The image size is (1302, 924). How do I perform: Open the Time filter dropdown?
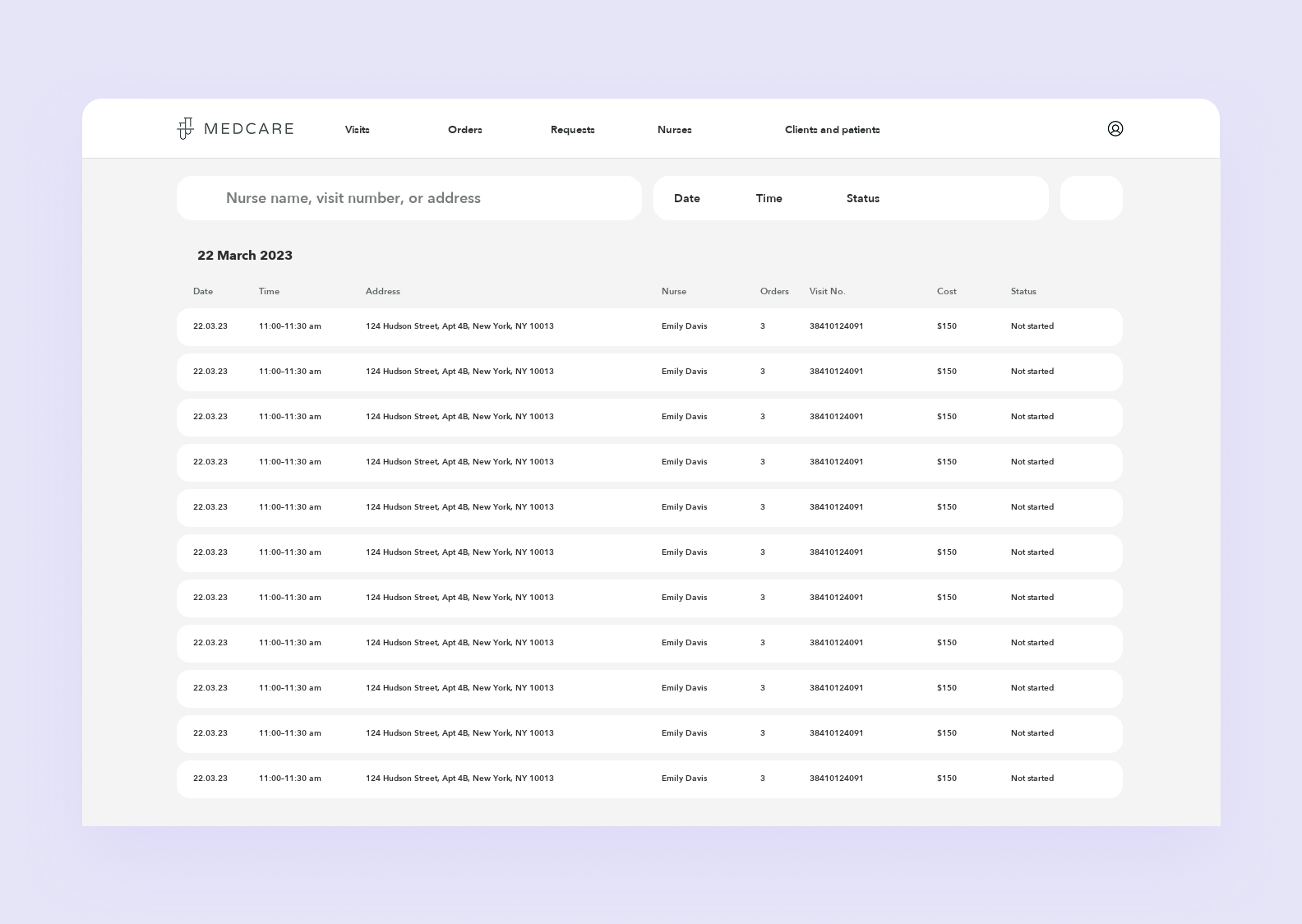click(769, 198)
